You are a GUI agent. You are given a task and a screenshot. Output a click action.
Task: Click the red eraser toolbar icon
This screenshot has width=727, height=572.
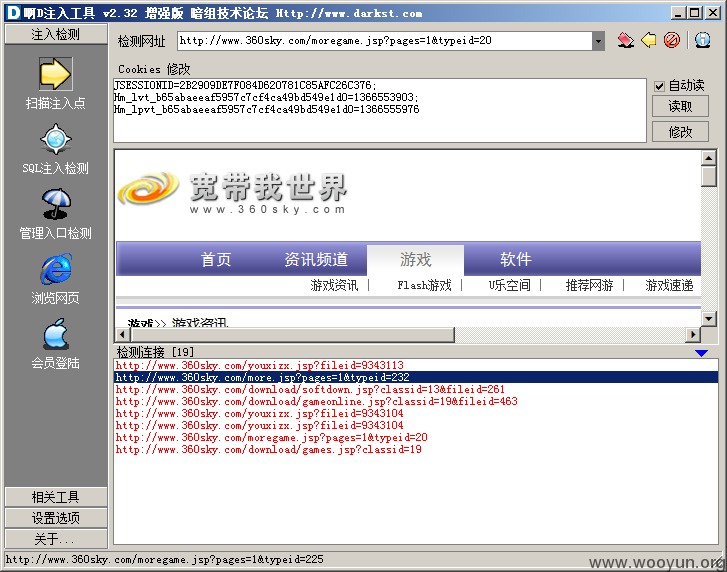coord(625,40)
